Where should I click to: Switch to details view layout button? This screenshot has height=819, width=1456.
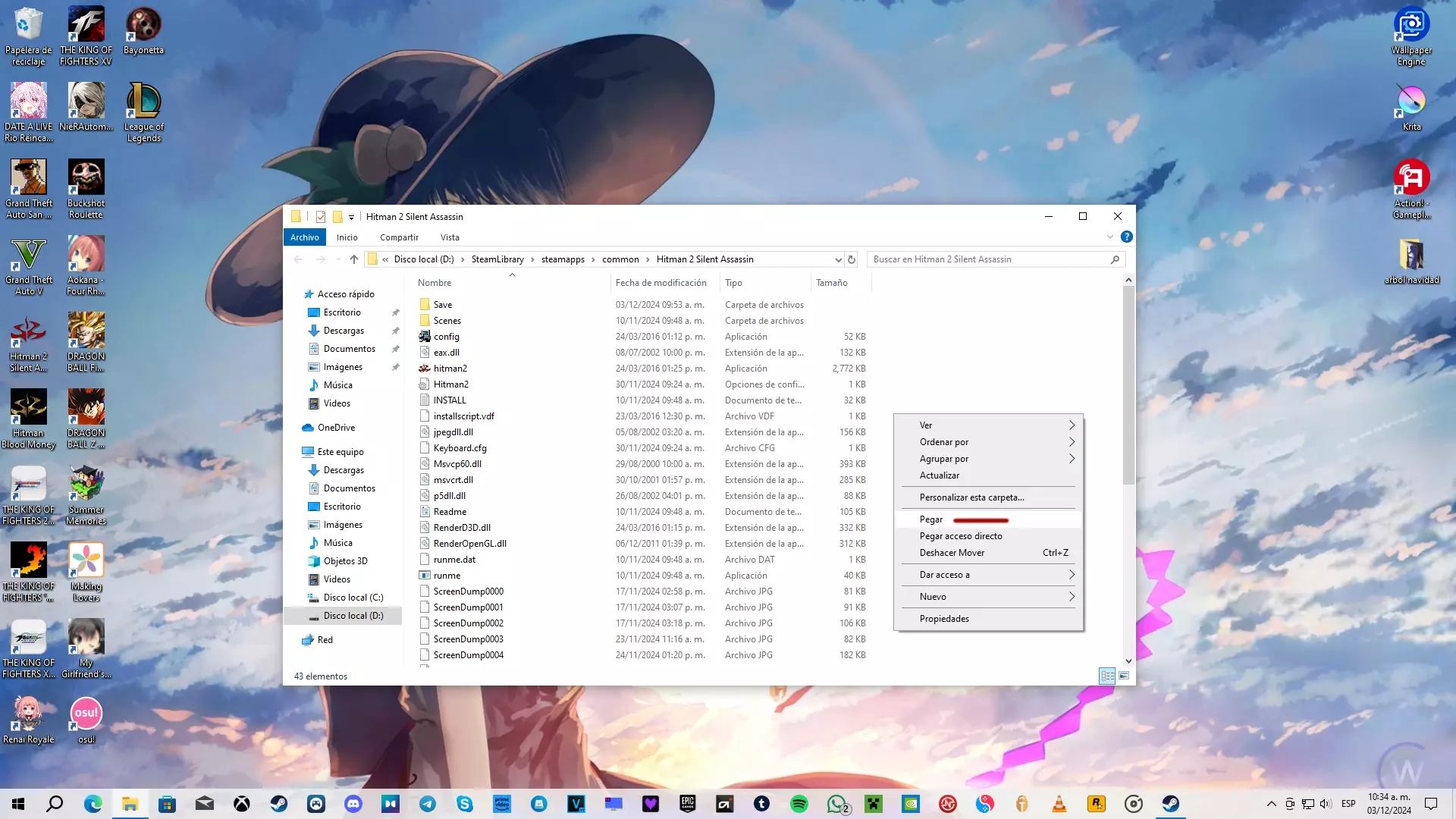(1107, 676)
